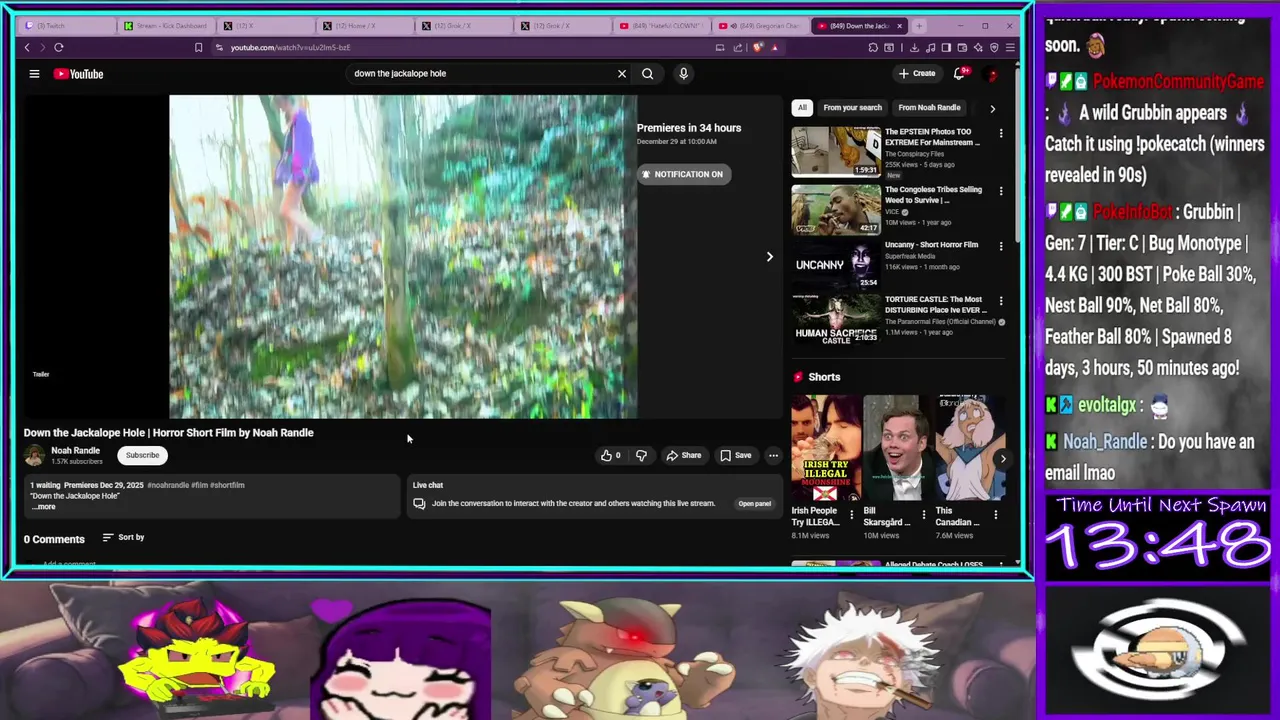This screenshot has width=1280, height=720.
Task: Reload the page in the browser
Action: click(x=59, y=47)
